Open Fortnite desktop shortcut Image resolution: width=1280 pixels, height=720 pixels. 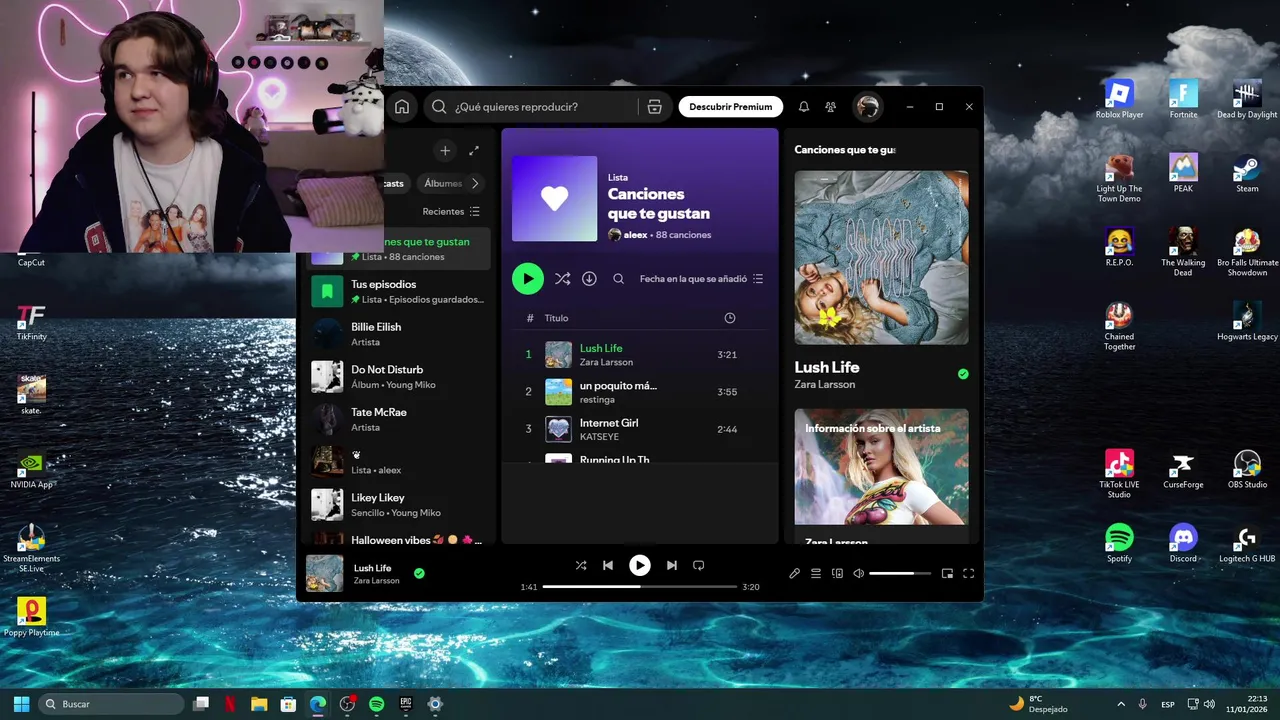click(1183, 100)
